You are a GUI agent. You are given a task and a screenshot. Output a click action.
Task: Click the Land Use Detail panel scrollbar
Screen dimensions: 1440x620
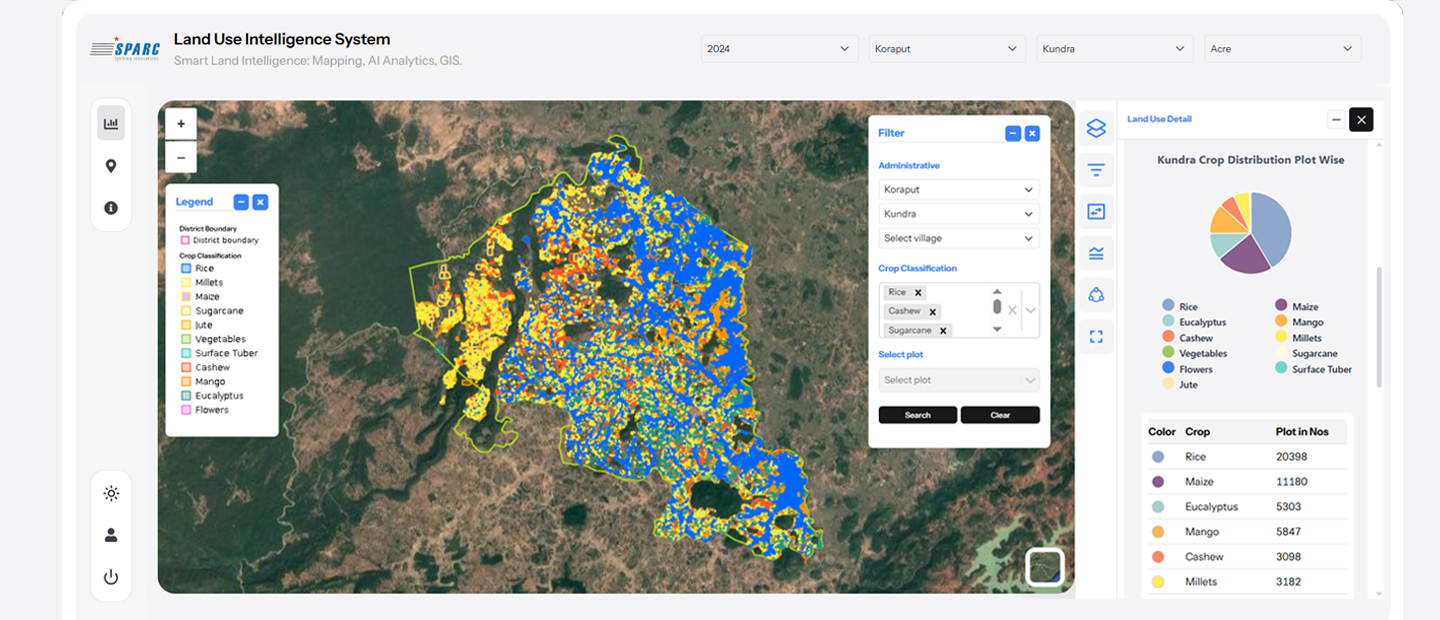point(1380,327)
